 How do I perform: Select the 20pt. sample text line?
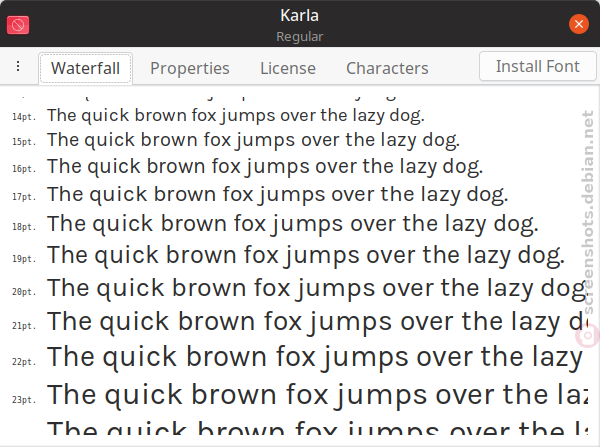[x=317, y=289]
